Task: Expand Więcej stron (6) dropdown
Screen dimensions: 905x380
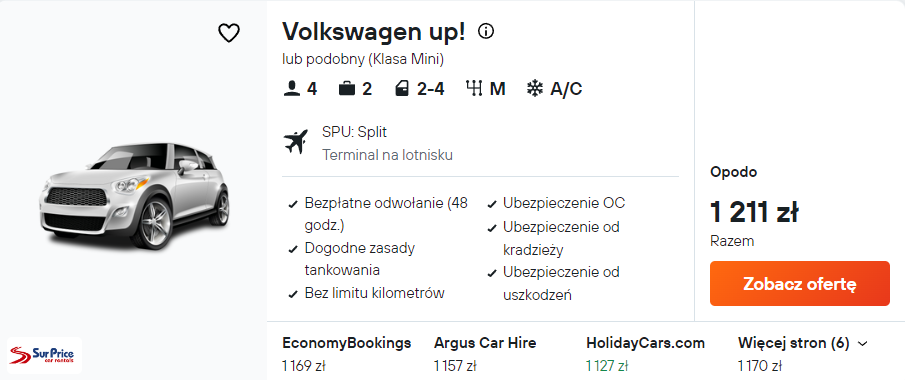Action: click(803, 344)
